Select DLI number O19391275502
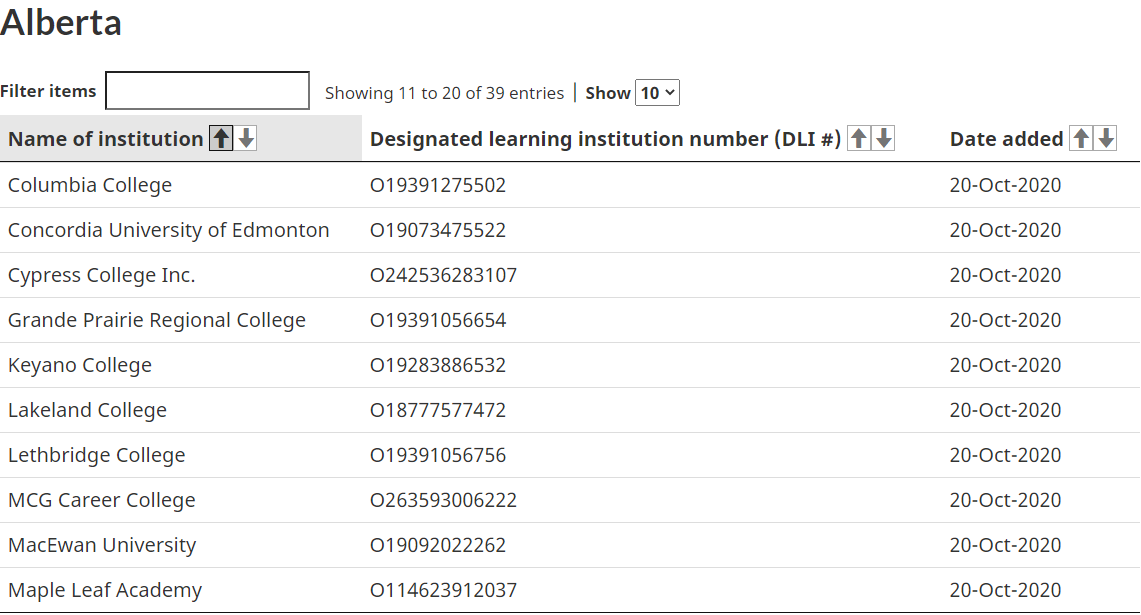 click(x=438, y=185)
